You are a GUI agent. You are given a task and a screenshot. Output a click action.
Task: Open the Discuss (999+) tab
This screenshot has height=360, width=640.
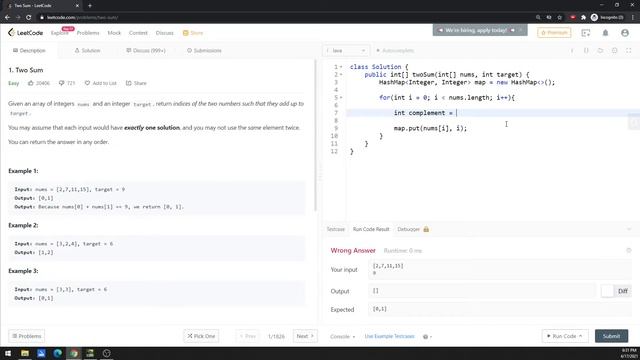click(x=146, y=51)
